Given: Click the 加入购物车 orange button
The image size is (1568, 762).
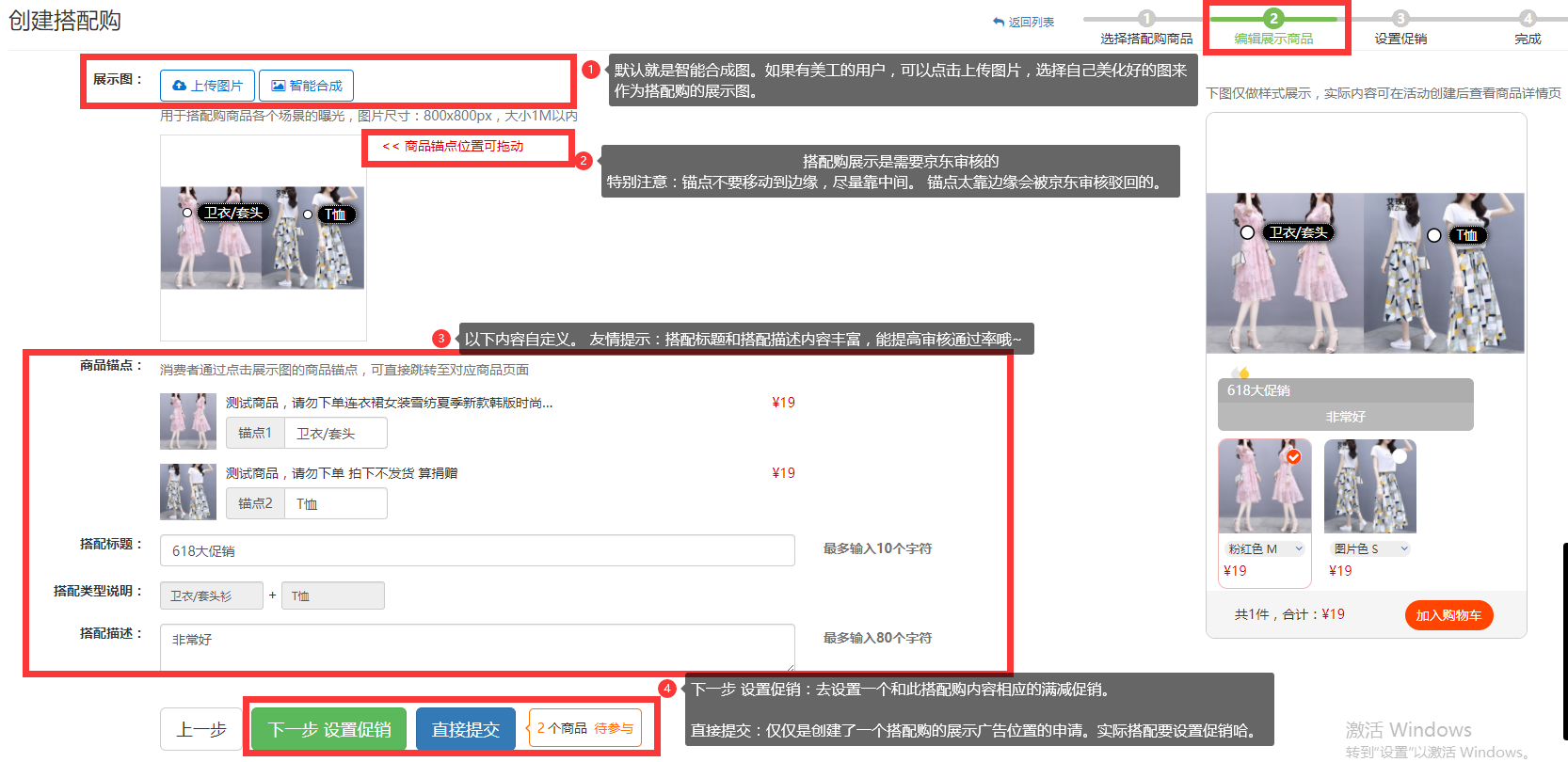Looking at the screenshot, I should pos(1448,615).
